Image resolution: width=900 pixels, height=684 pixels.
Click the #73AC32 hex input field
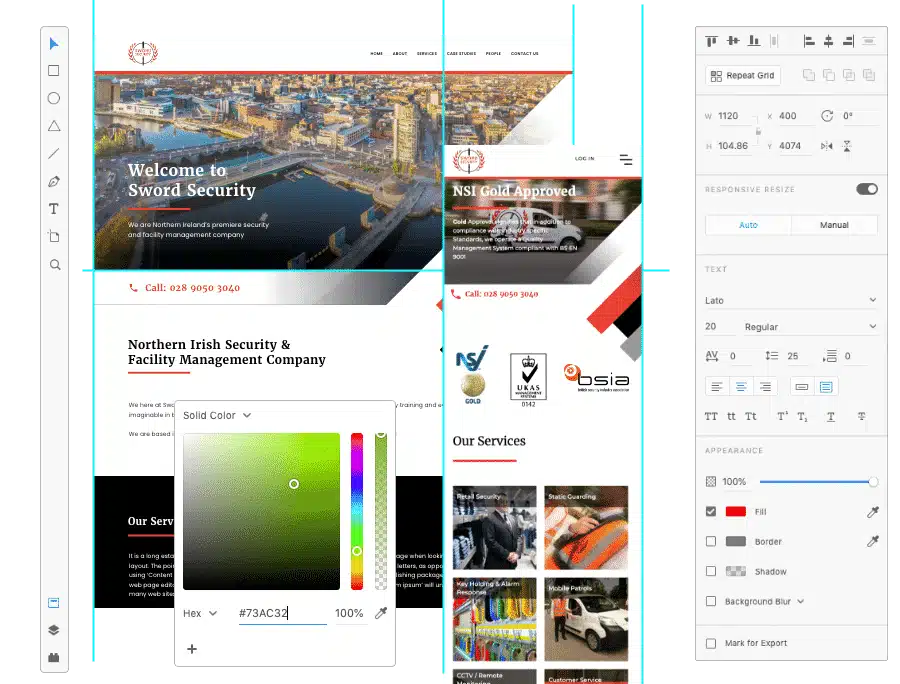[x=282, y=613]
